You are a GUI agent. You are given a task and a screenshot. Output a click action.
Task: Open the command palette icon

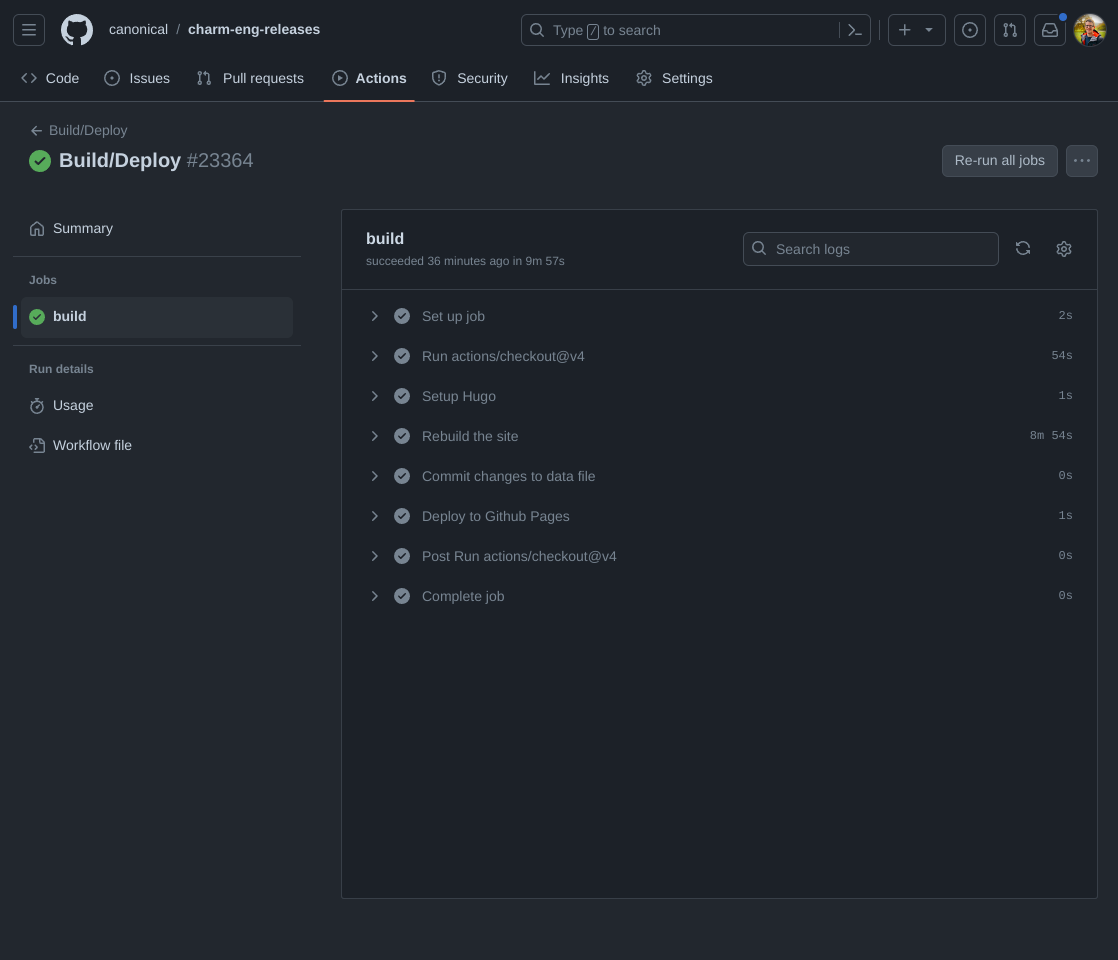[855, 30]
